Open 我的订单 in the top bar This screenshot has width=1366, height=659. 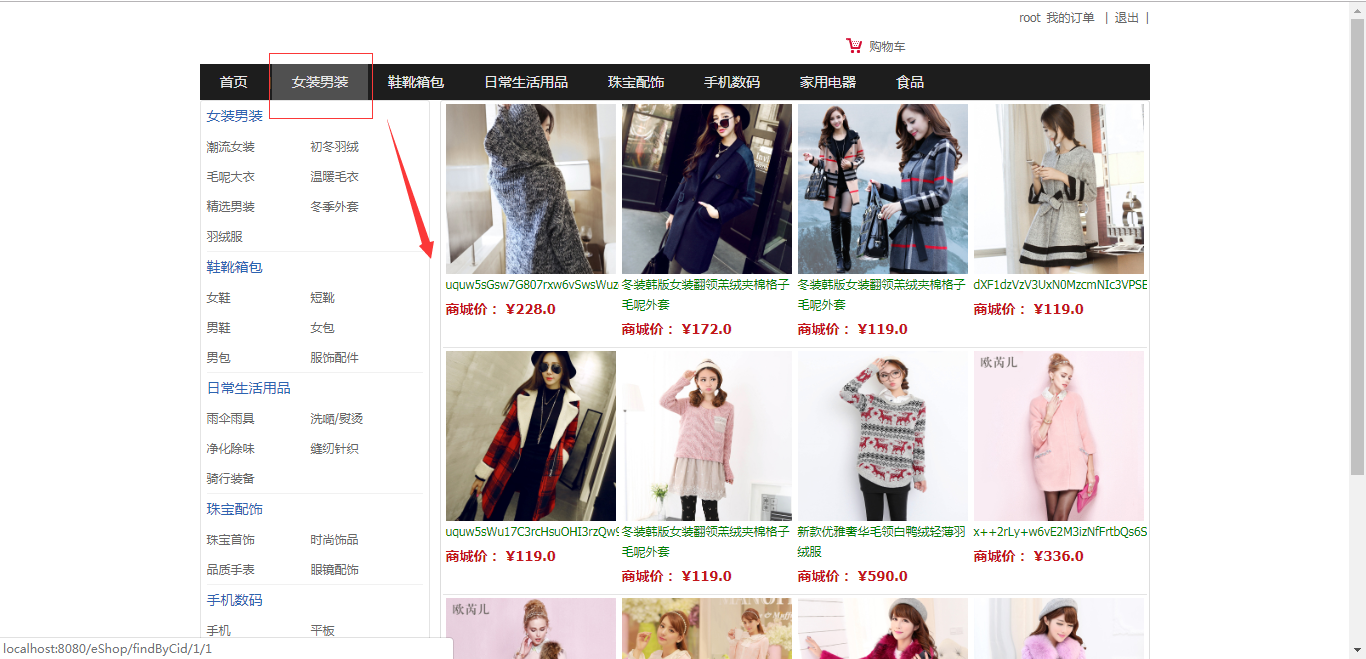point(1070,18)
